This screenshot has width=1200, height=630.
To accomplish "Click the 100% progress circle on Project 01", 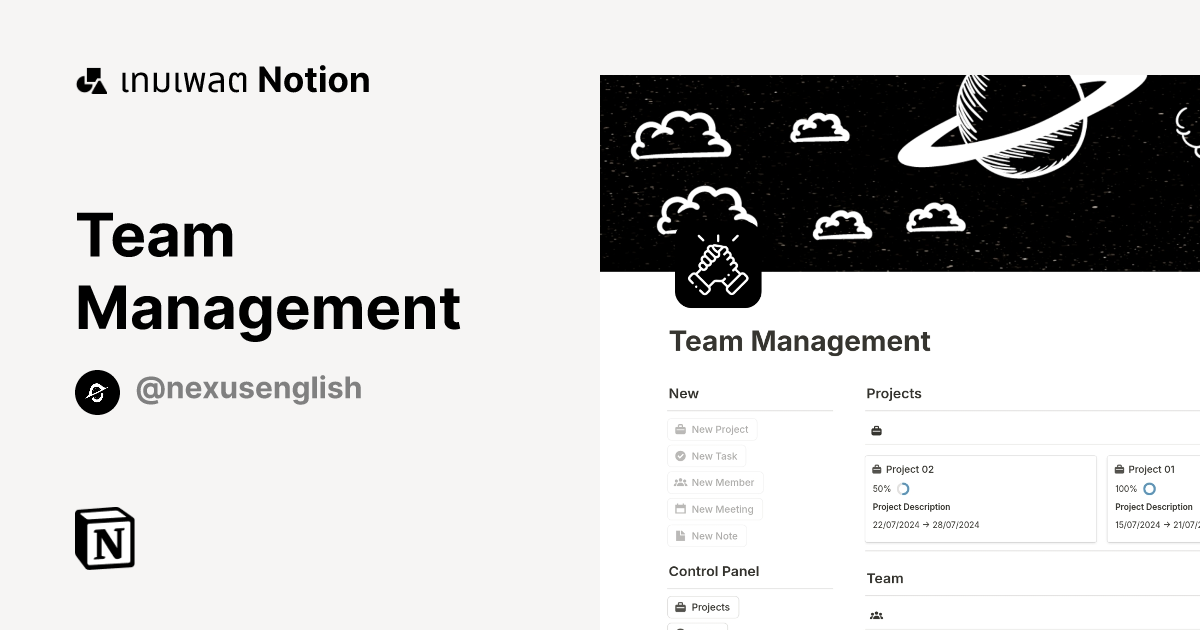I will [1148, 488].
